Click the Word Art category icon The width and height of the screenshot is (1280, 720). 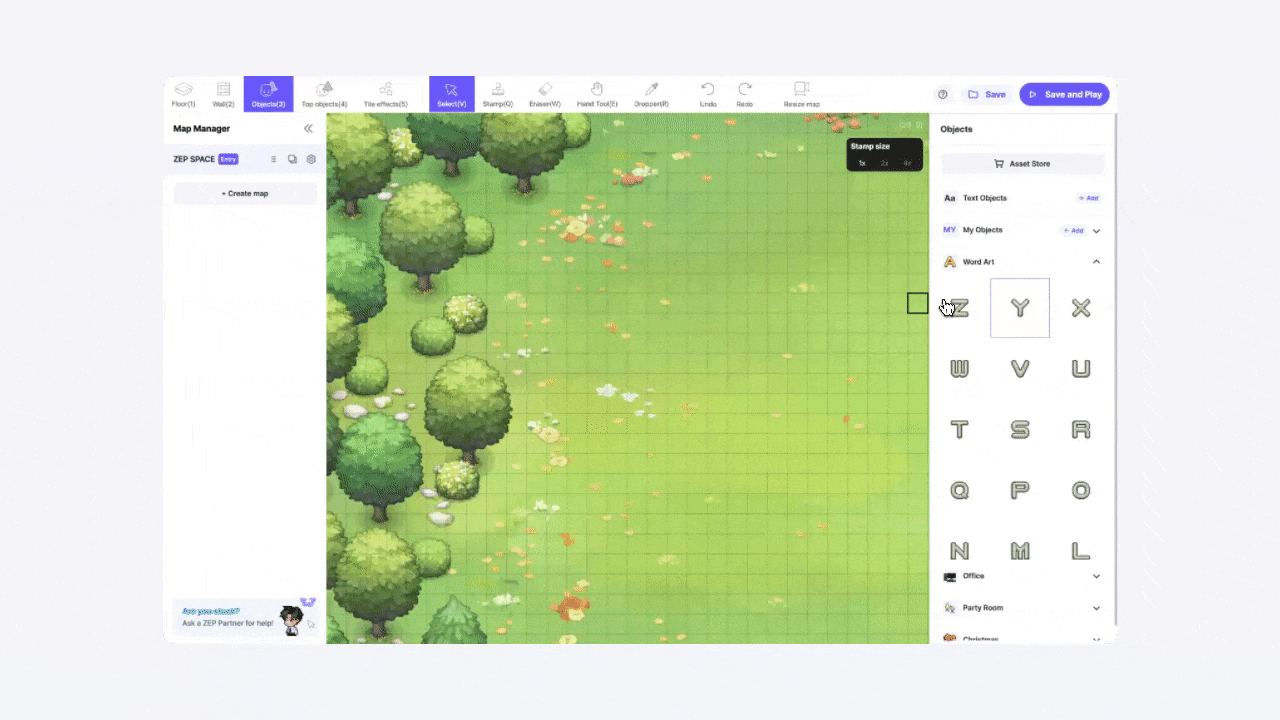coord(950,262)
